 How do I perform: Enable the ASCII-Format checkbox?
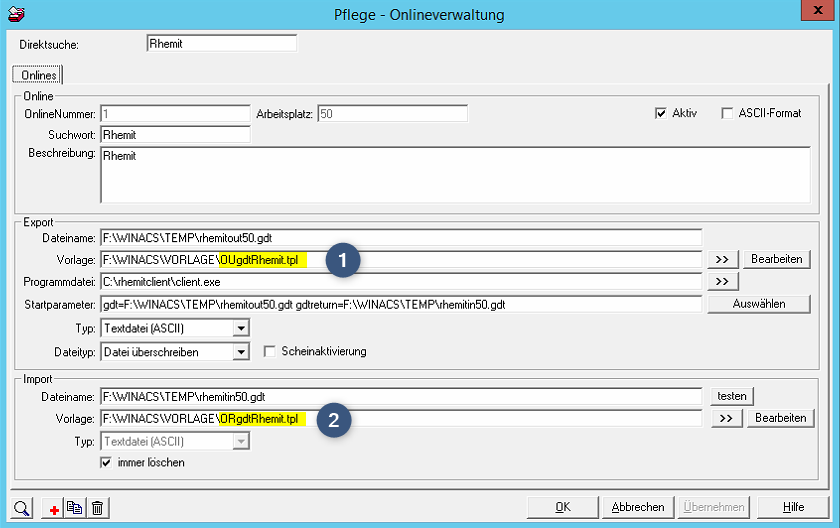click(728, 113)
